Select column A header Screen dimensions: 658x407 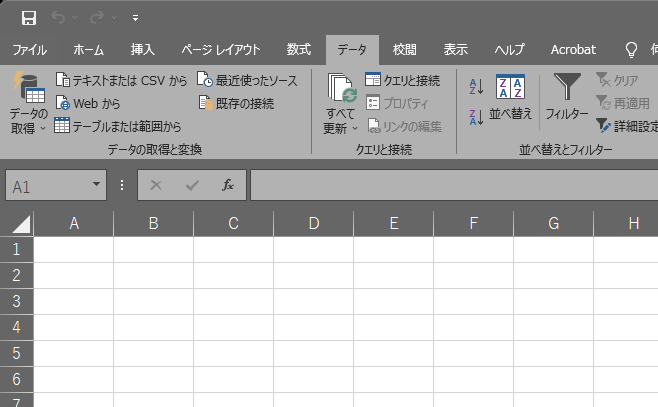tap(73, 224)
